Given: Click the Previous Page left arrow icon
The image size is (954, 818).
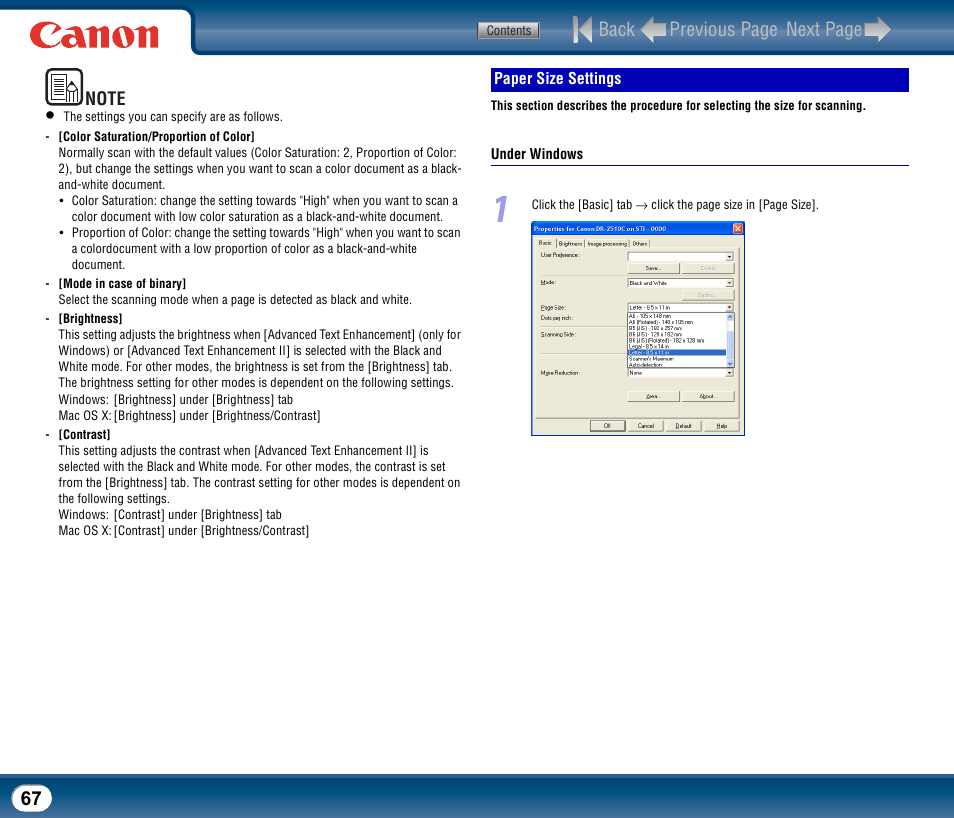Looking at the screenshot, I should [653, 29].
